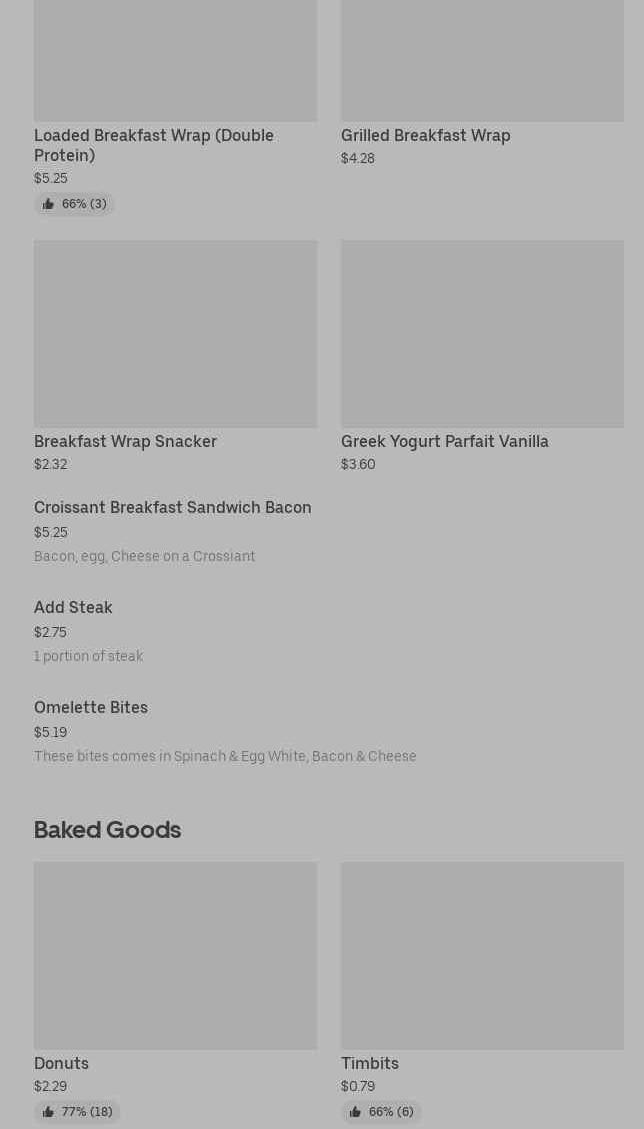Click Grilled Breakfast Wrap title
Screen dimensions: 644x1129
[425, 135]
